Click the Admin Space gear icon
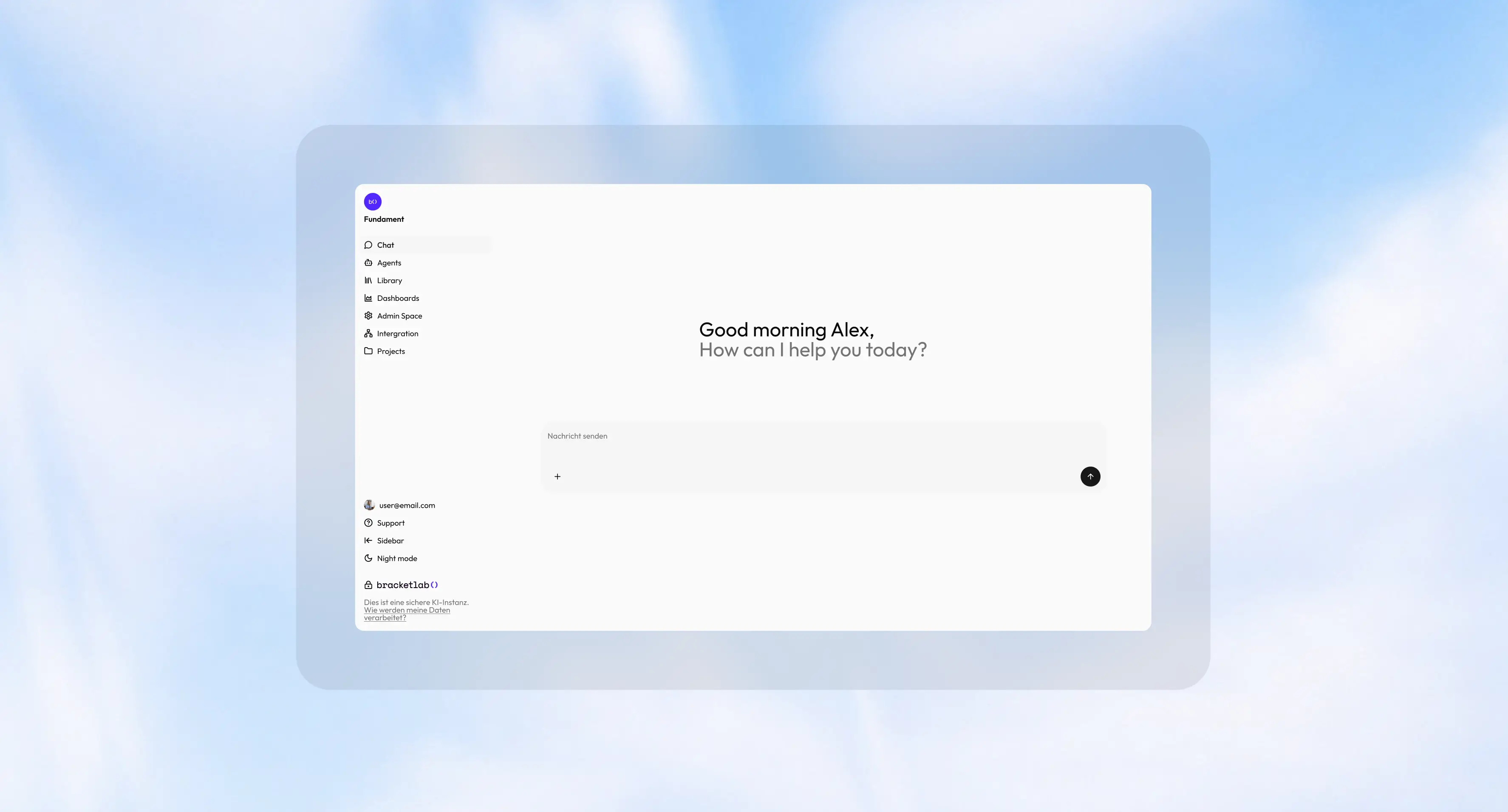The width and height of the screenshot is (1508, 812). tap(368, 316)
